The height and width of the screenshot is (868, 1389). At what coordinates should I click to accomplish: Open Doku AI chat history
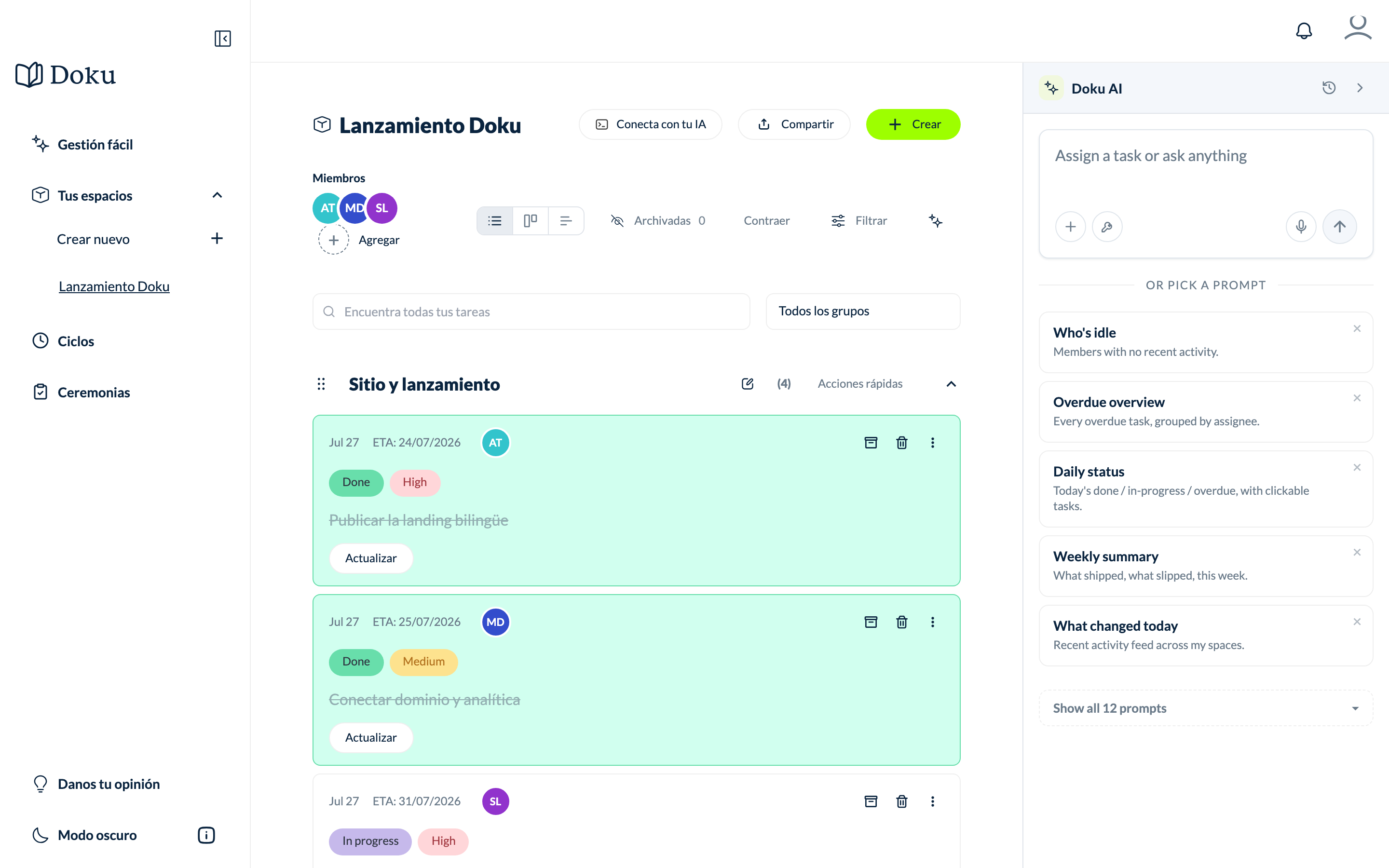tap(1329, 88)
